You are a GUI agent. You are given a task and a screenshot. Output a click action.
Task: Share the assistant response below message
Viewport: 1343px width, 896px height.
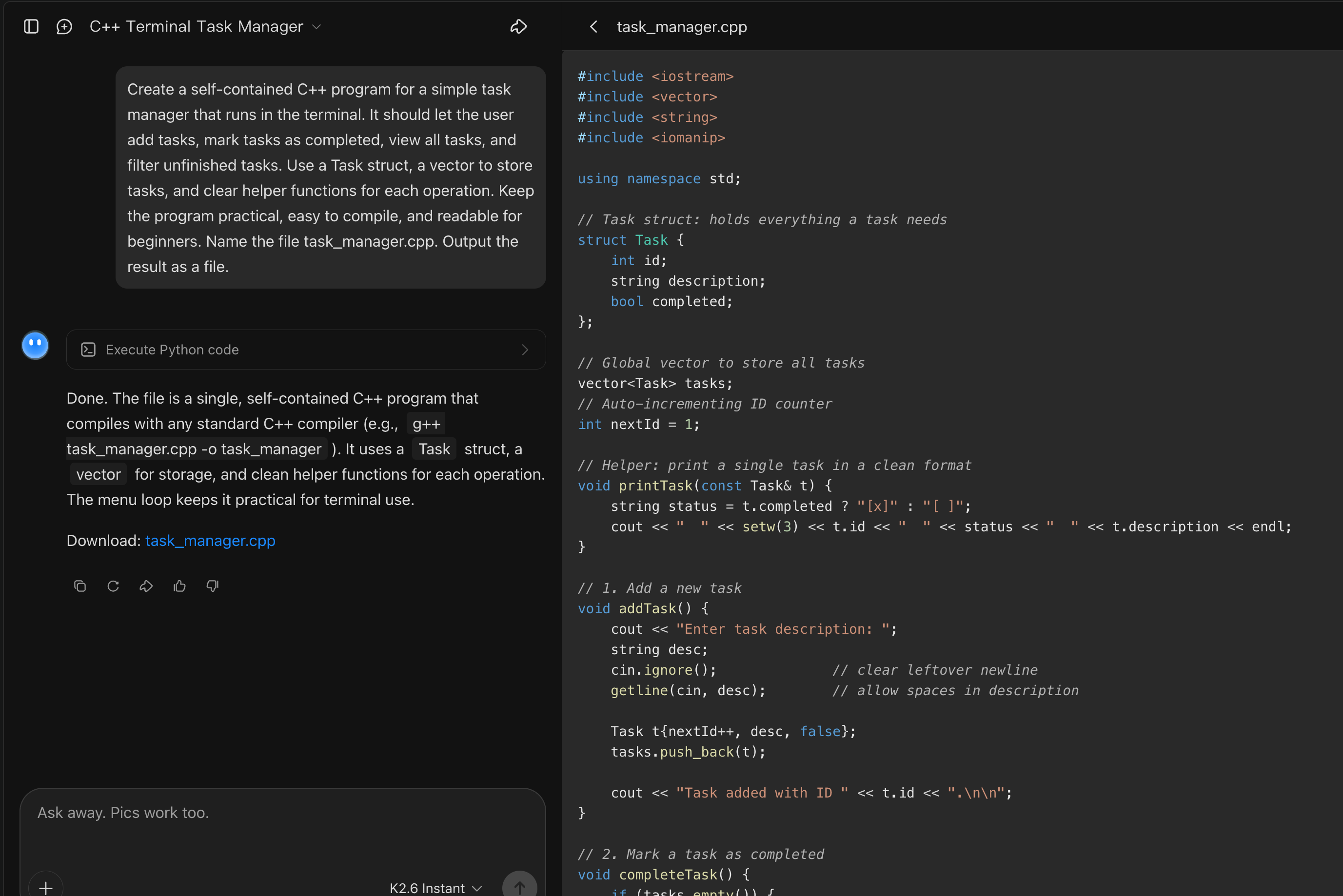pos(146,585)
